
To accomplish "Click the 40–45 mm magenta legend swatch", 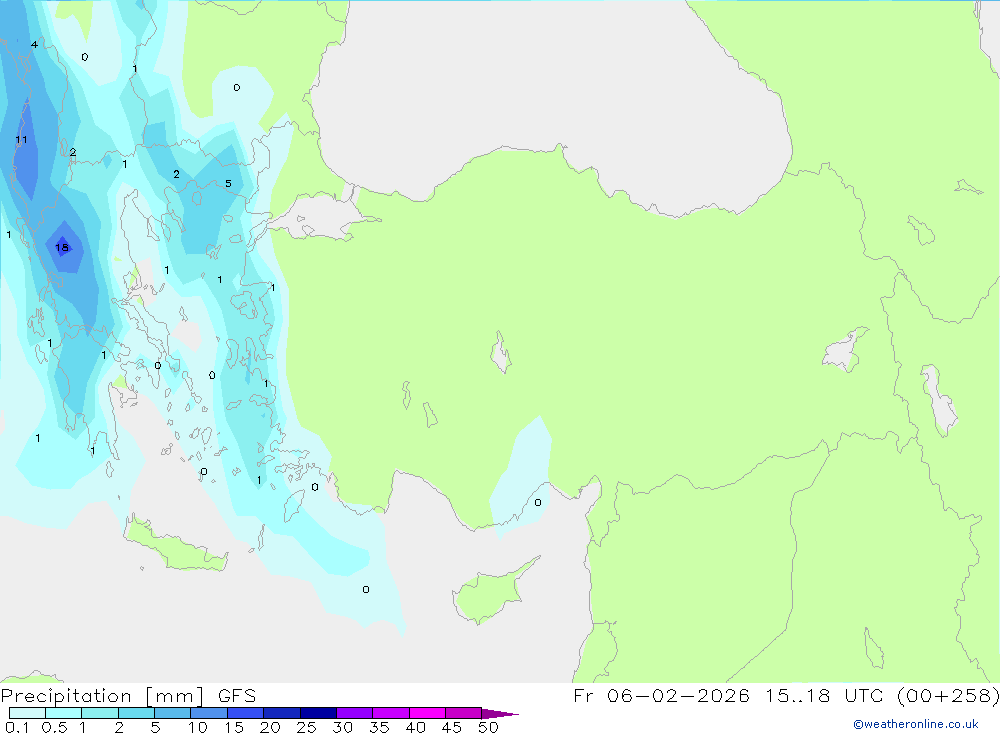I will 427,713.
